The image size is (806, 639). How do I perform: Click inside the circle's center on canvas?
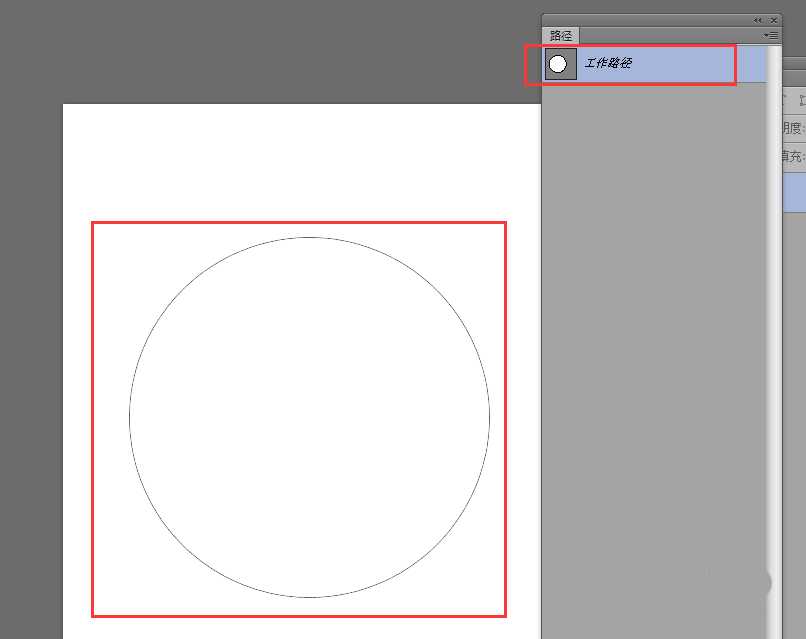tap(309, 417)
